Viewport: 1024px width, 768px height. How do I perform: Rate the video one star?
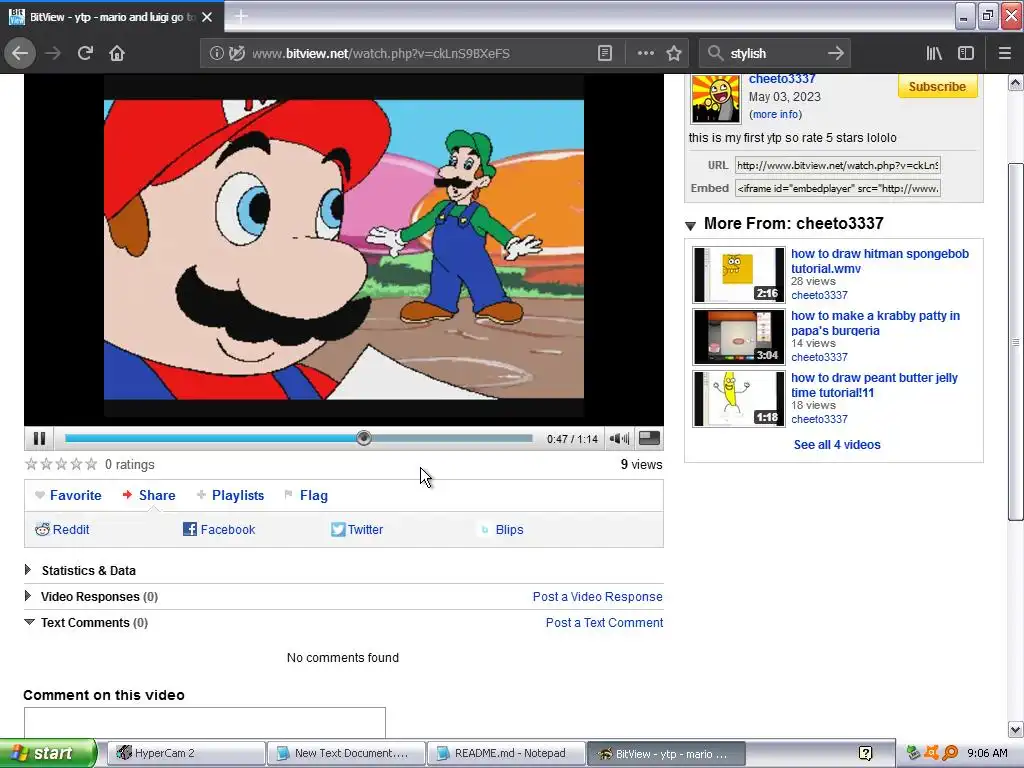click(x=31, y=464)
